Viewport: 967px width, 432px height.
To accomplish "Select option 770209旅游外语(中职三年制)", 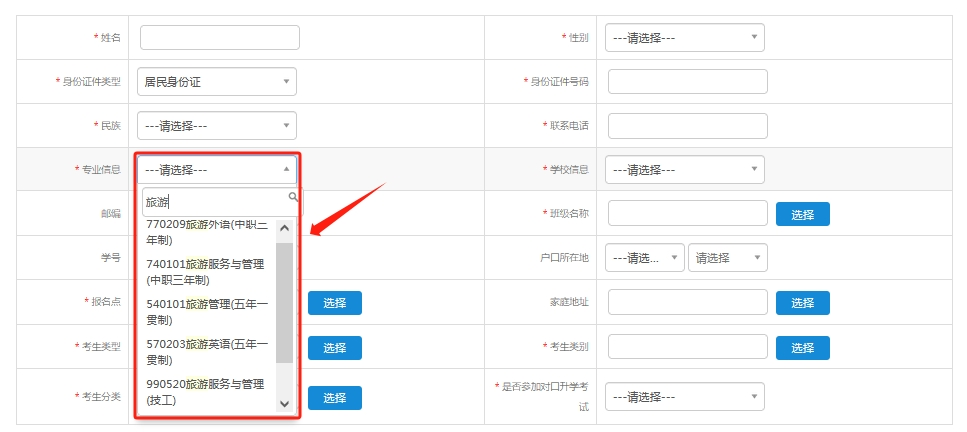I will coord(207,233).
